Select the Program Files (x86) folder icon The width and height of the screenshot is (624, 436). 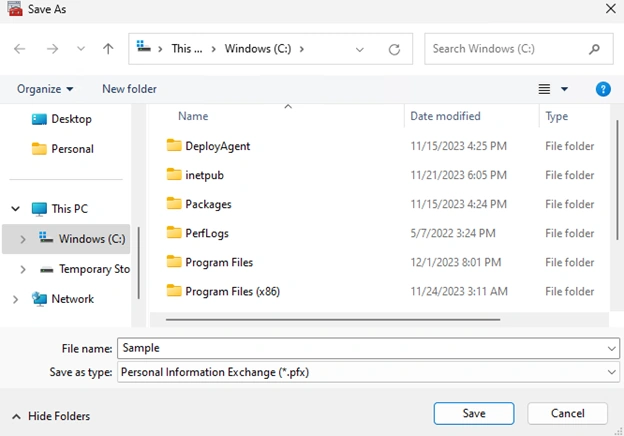pyautogui.click(x=174, y=290)
